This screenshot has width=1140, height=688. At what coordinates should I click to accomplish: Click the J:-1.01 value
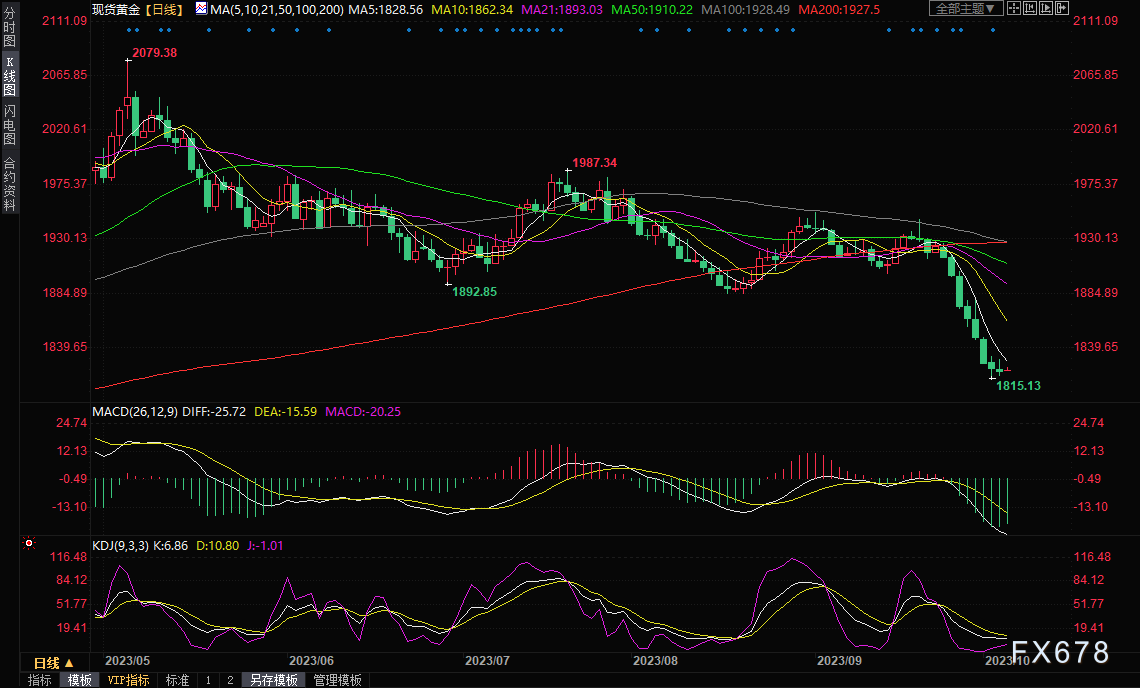pos(265,545)
